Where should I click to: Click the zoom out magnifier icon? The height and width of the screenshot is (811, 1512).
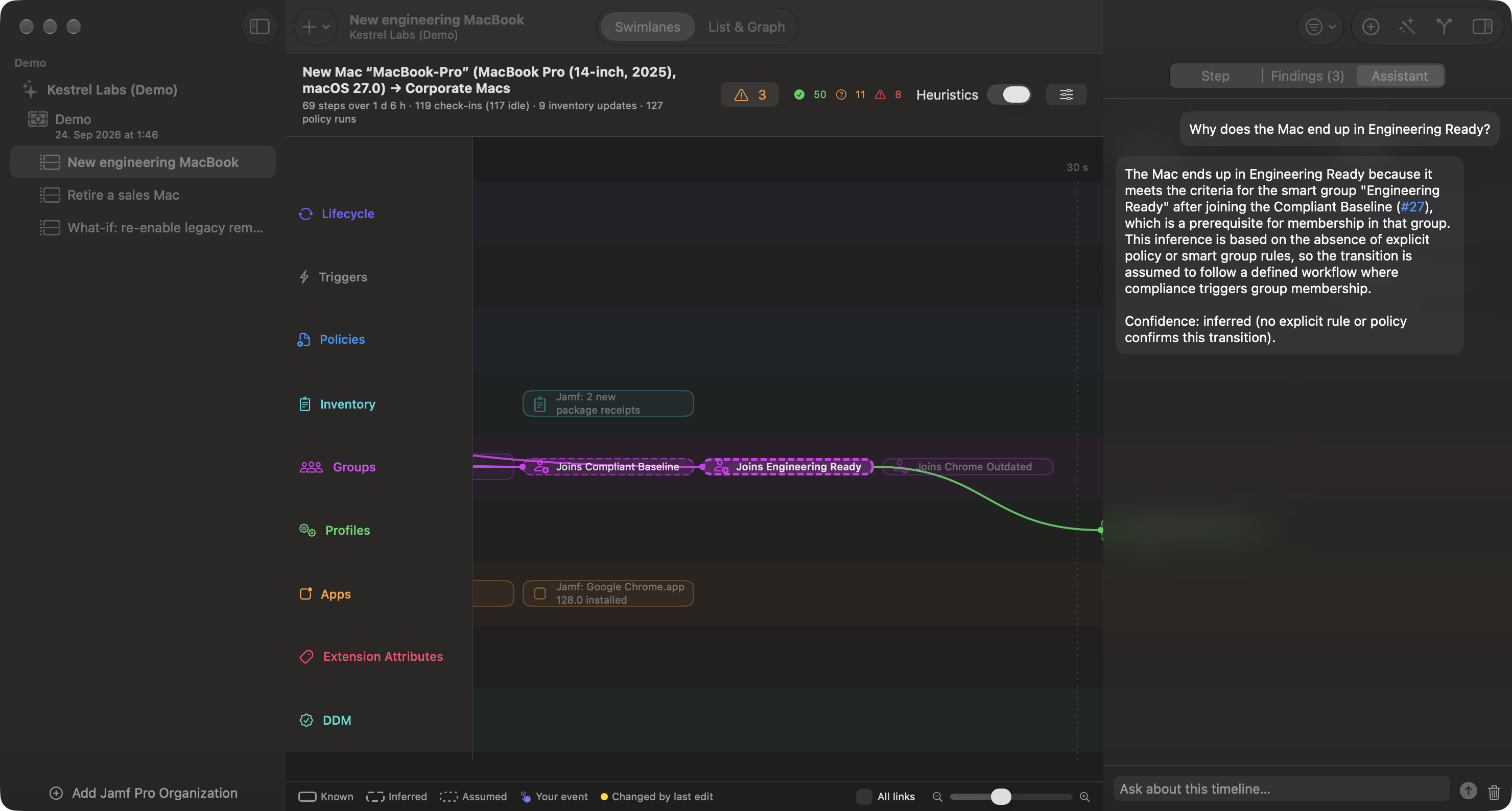[937, 796]
